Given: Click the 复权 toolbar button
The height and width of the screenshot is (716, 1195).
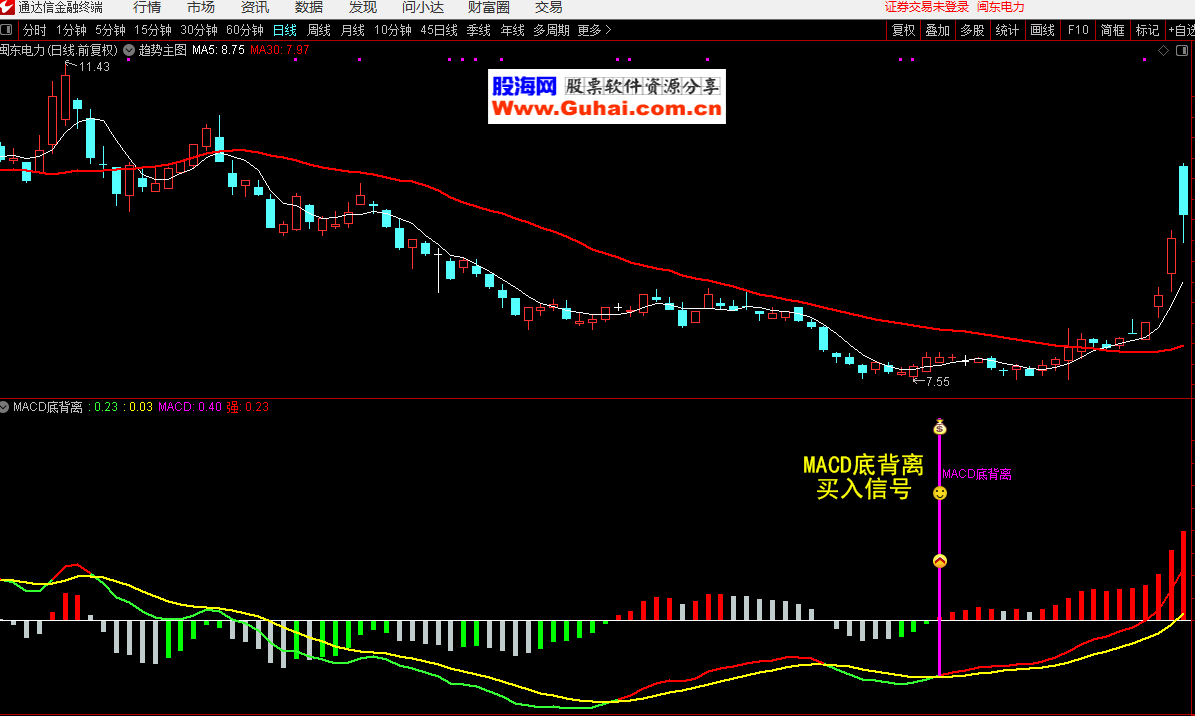Looking at the screenshot, I should (x=903, y=31).
